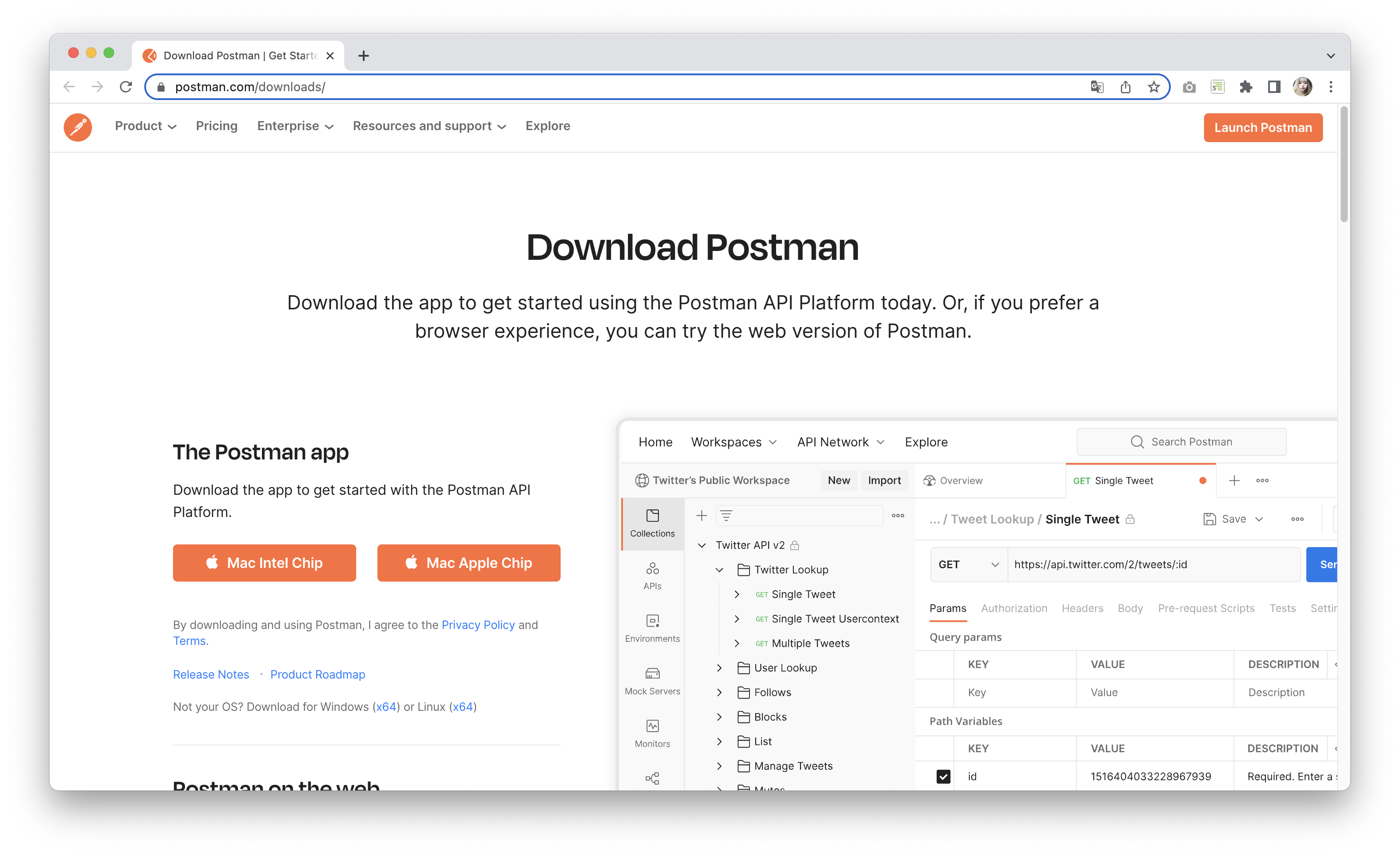Expand the Blocks folder
The image size is (1400, 856).
[x=719, y=717]
